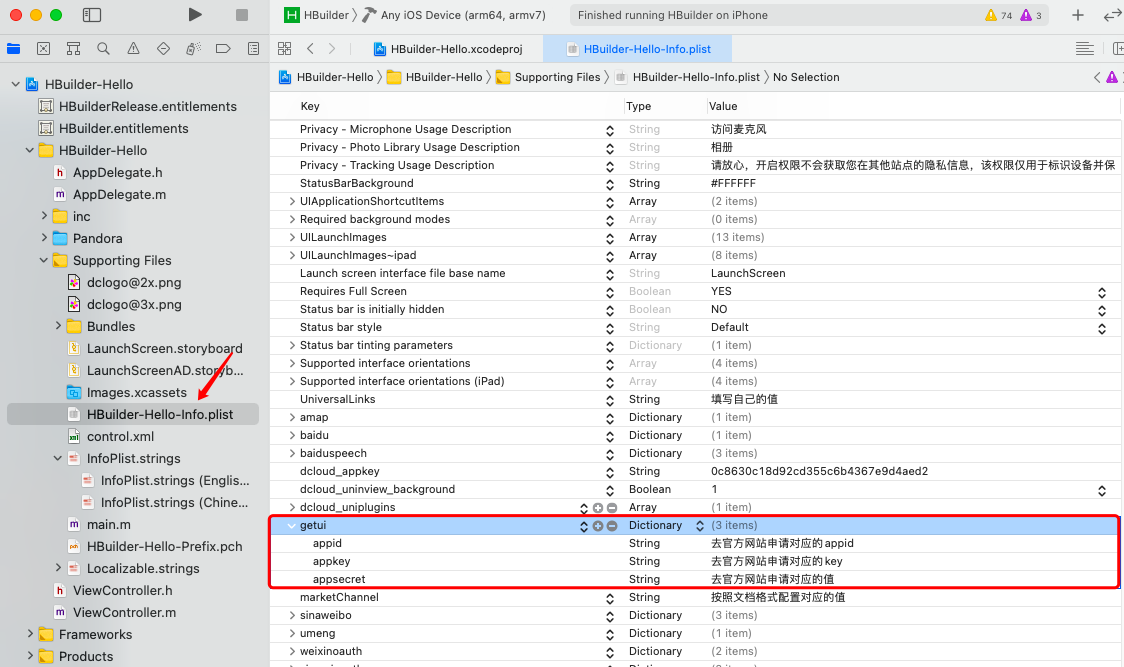The width and height of the screenshot is (1124, 667).
Task: Open Status bar style Default popup
Action: point(1102,328)
